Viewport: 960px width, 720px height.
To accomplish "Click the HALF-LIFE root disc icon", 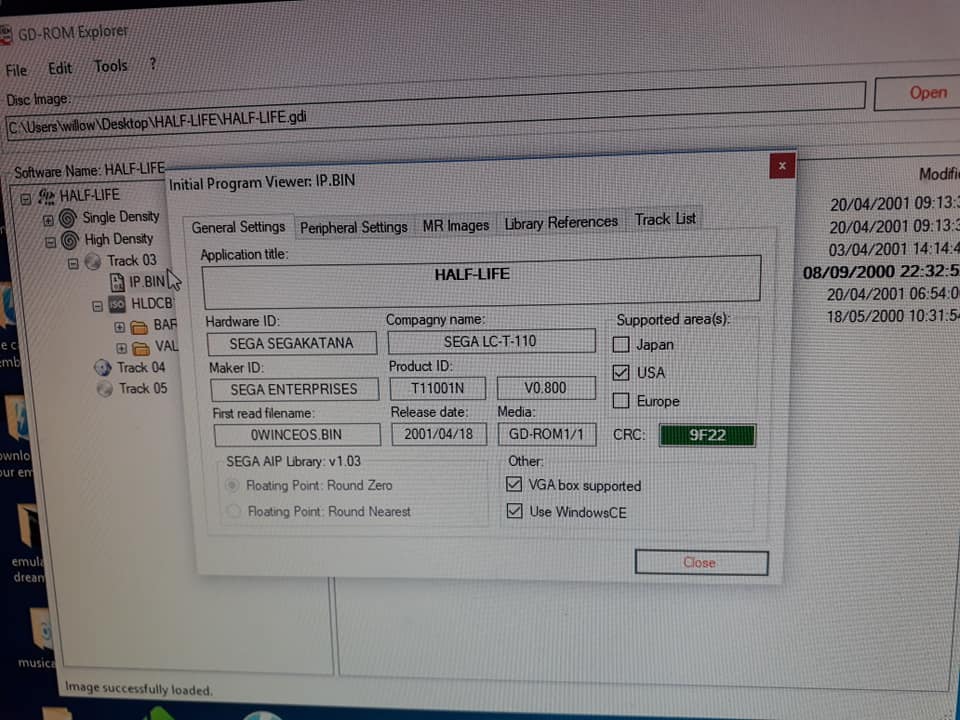I will click(x=47, y=197).
